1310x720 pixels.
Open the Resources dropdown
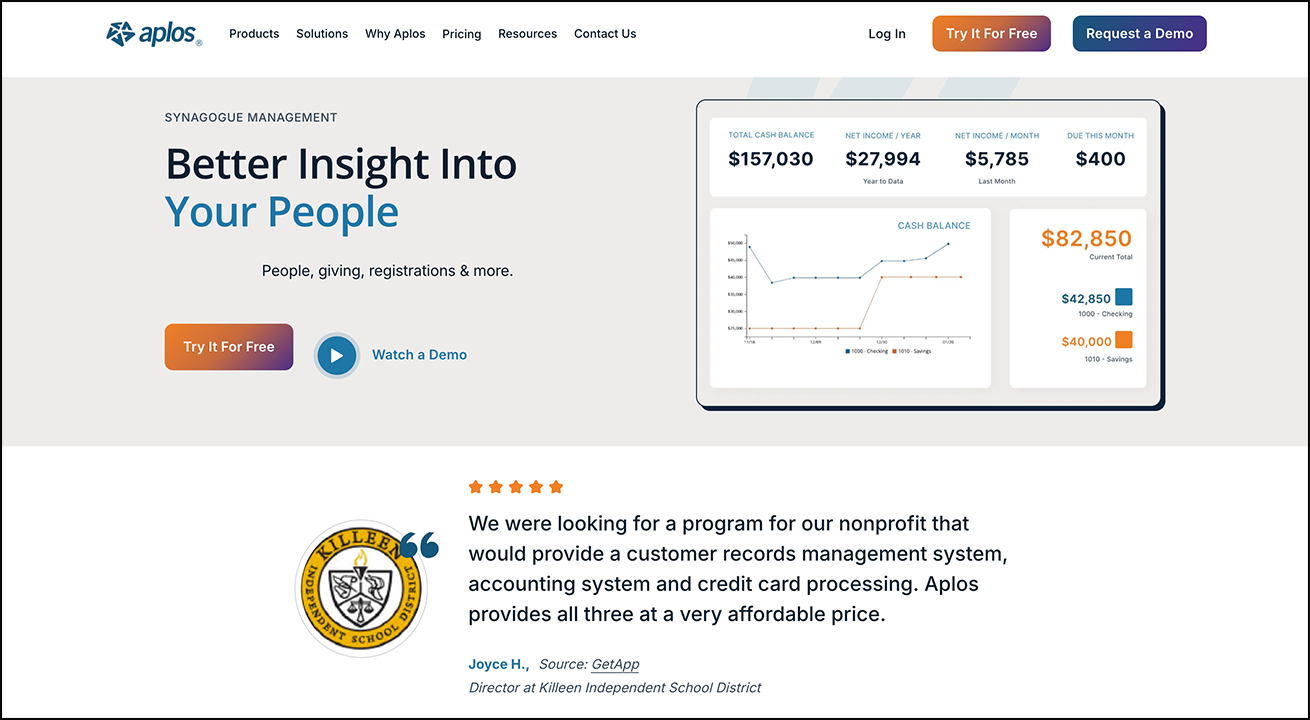(527, 33)
